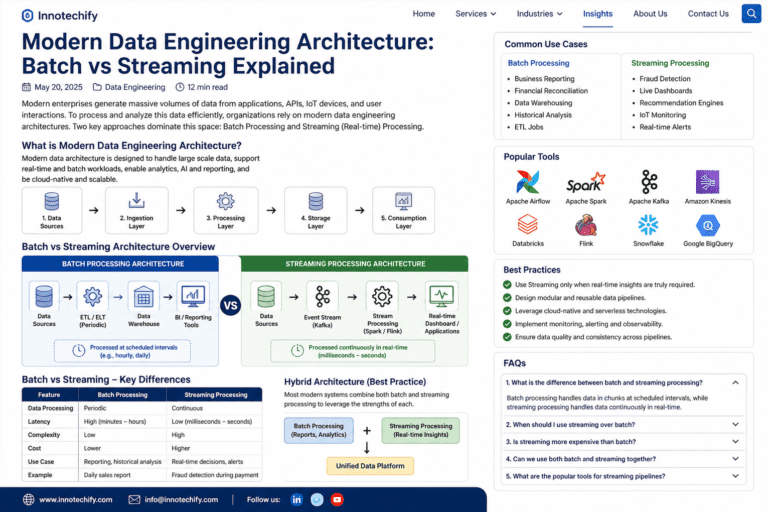Screen dimensions: 768x512
Task: Click the Twitter follow icon
Action: (317, 500)
